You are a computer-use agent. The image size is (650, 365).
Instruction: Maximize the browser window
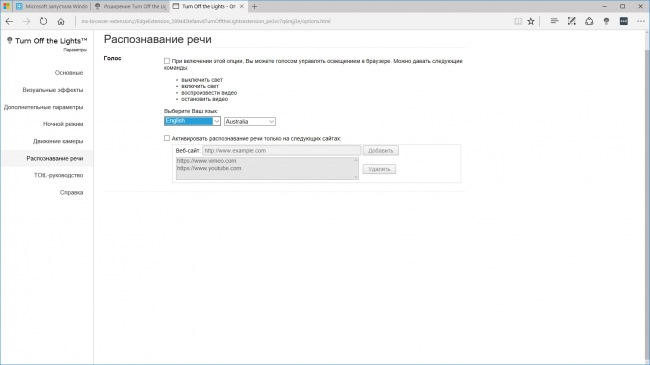coord(622,6)
